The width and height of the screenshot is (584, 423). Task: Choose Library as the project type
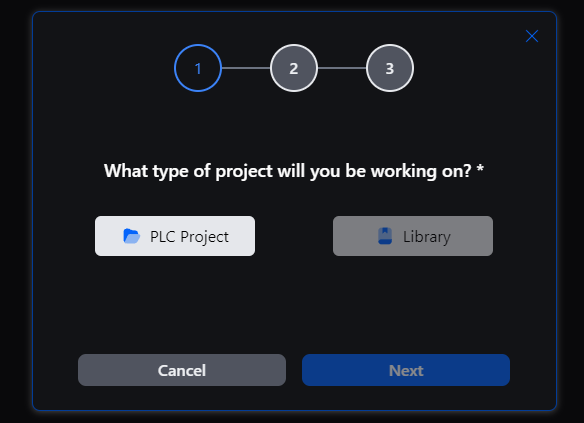(413, 236)
